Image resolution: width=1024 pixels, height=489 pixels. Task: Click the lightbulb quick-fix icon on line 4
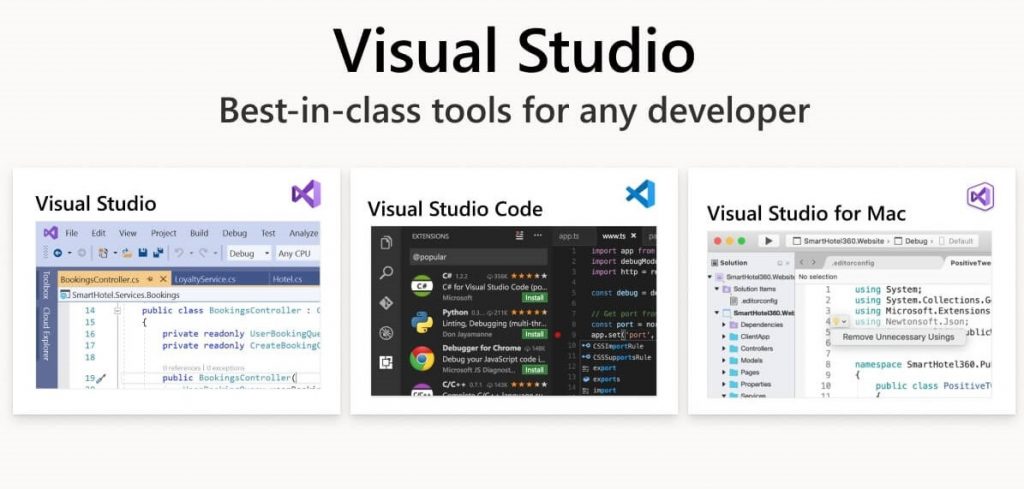838,322
